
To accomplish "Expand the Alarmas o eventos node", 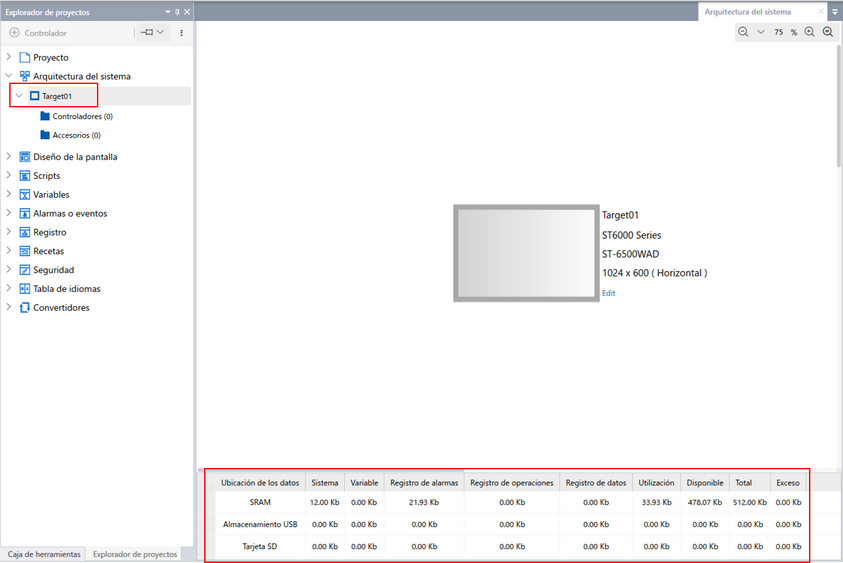I will pos(9,213).
